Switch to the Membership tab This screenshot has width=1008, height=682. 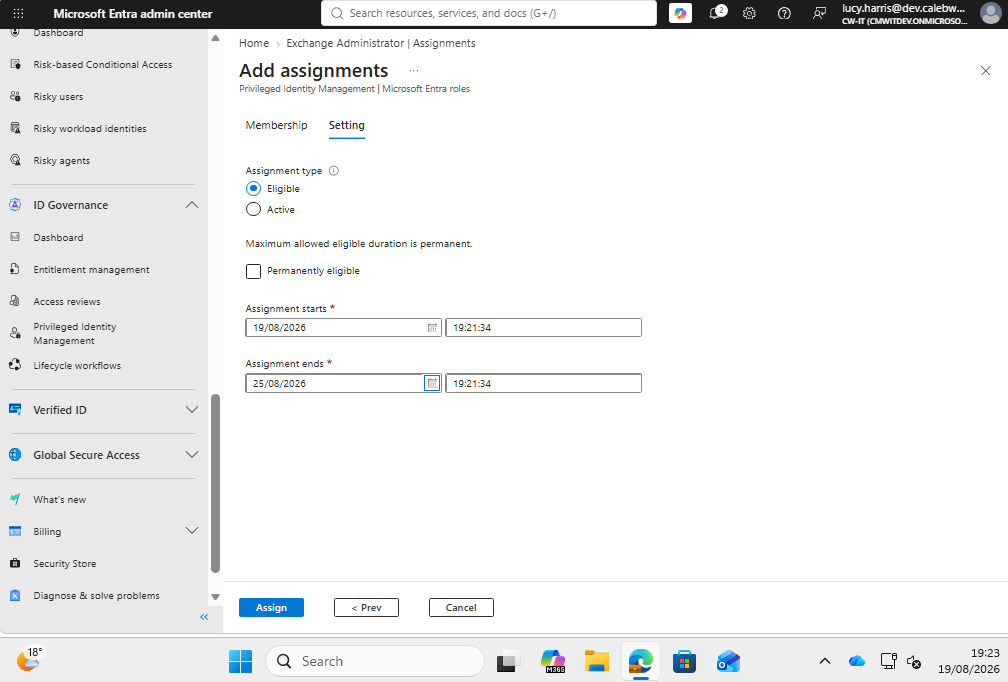point(276,125)
